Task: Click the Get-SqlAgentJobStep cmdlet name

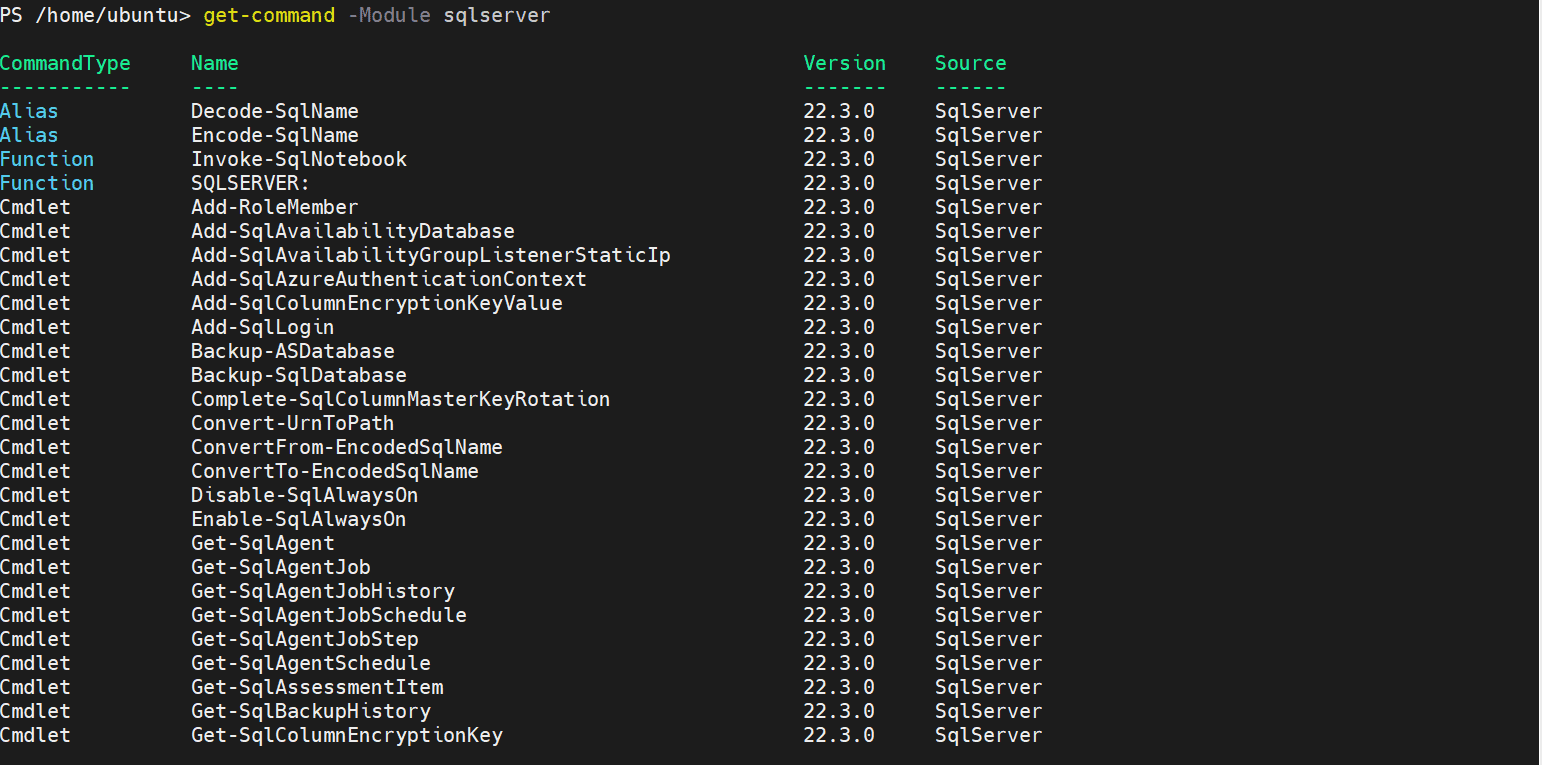Action: point(305,639)
